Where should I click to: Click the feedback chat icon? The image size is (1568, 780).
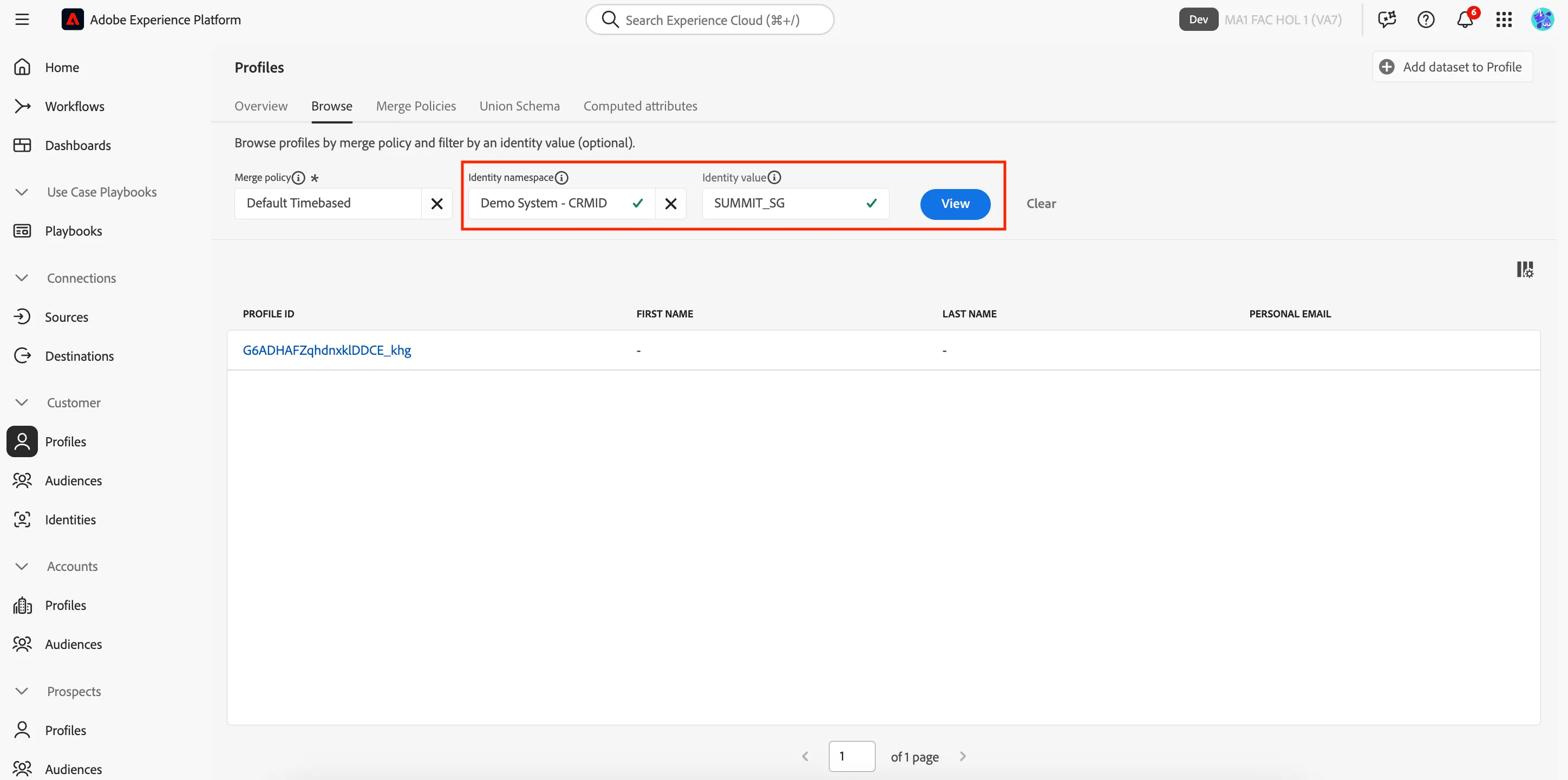point(1387,19)
